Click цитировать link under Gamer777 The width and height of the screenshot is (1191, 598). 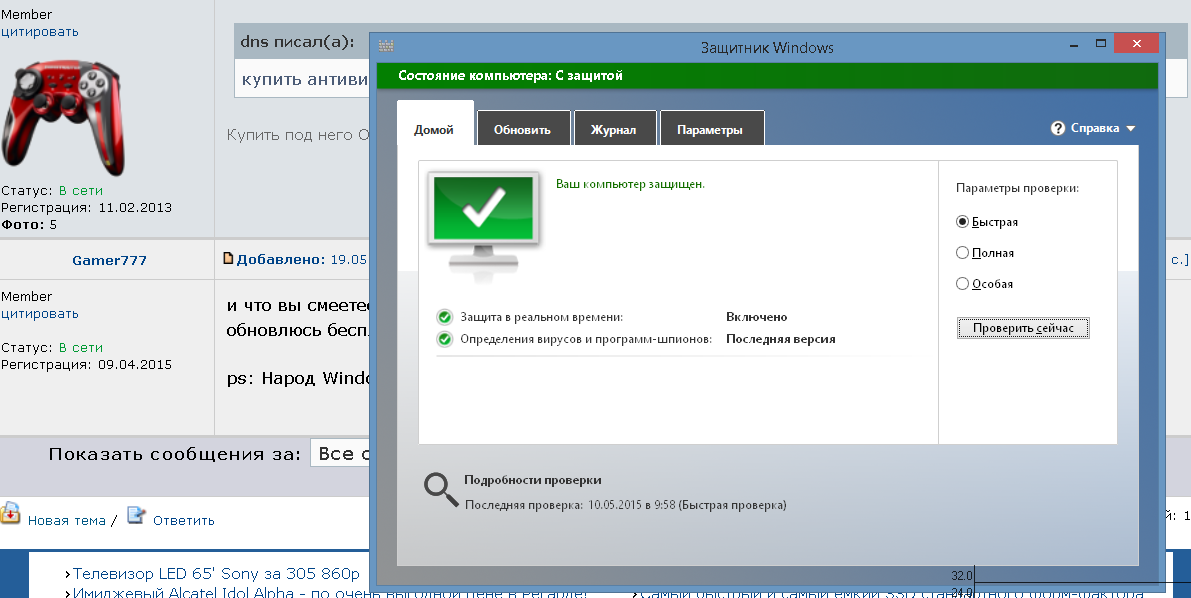tap(39, 314)
